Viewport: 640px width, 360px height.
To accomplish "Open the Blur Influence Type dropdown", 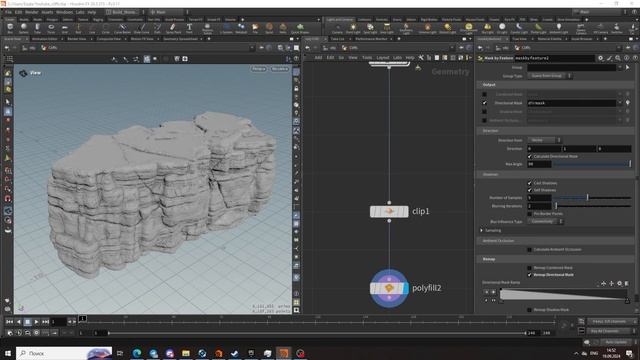I will [545, 221].
